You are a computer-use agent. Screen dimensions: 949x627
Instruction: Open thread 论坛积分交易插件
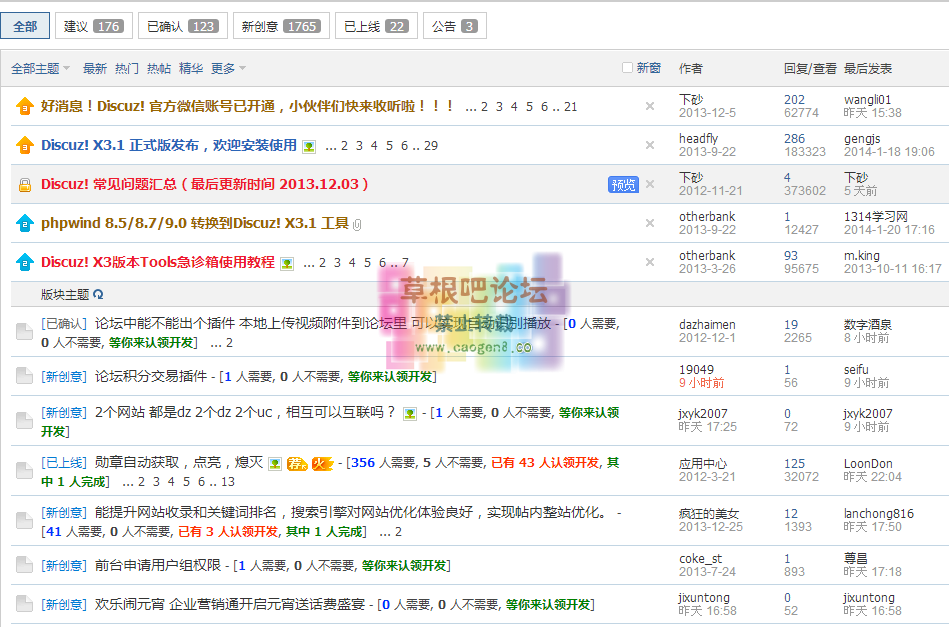coord(150,376)
